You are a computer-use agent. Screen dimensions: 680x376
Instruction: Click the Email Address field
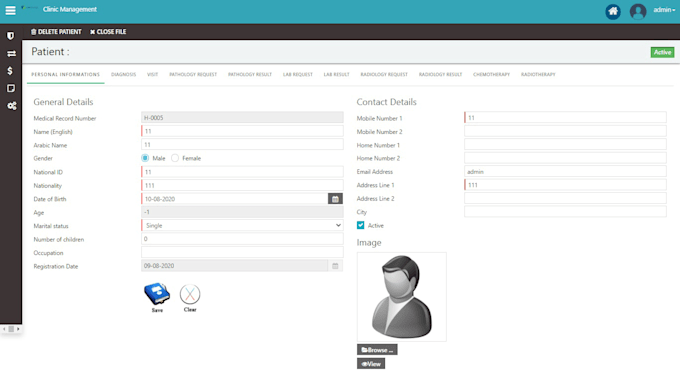tap(566, 171)
